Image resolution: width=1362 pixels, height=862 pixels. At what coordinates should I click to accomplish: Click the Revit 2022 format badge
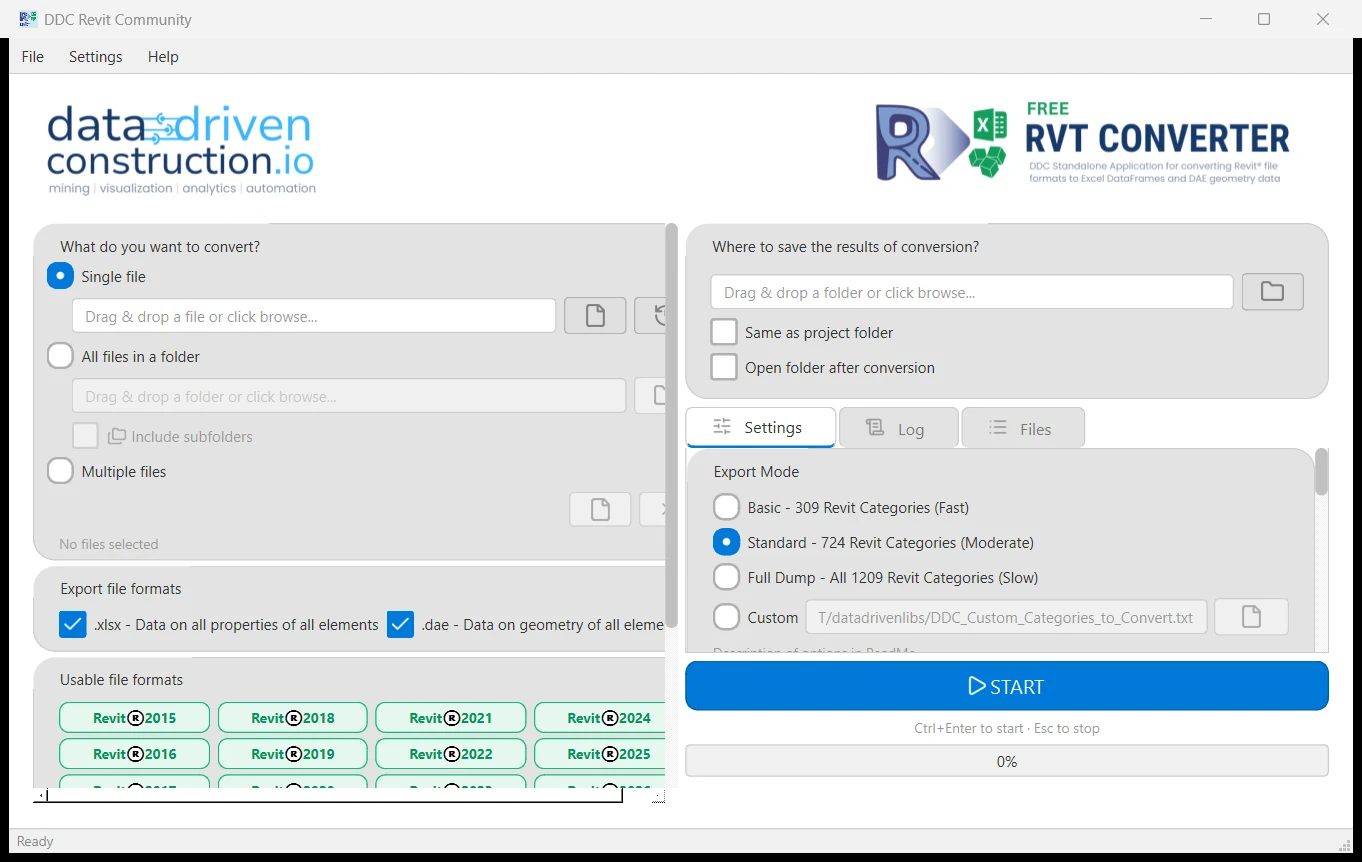451,754
